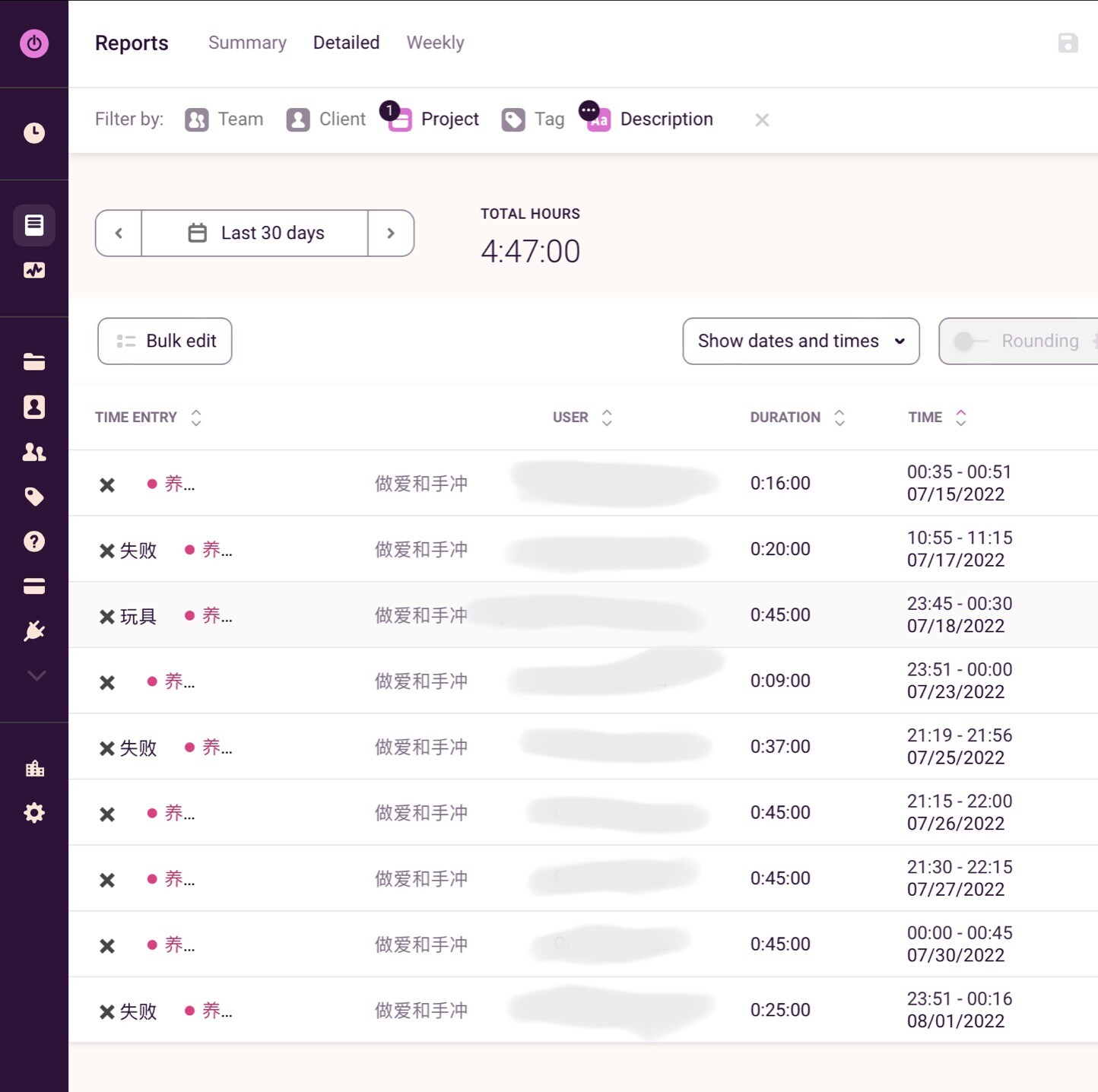Screen dimensions: 1098x1092
Task: Toggle the Rounding switch
Action: point(969,341)
